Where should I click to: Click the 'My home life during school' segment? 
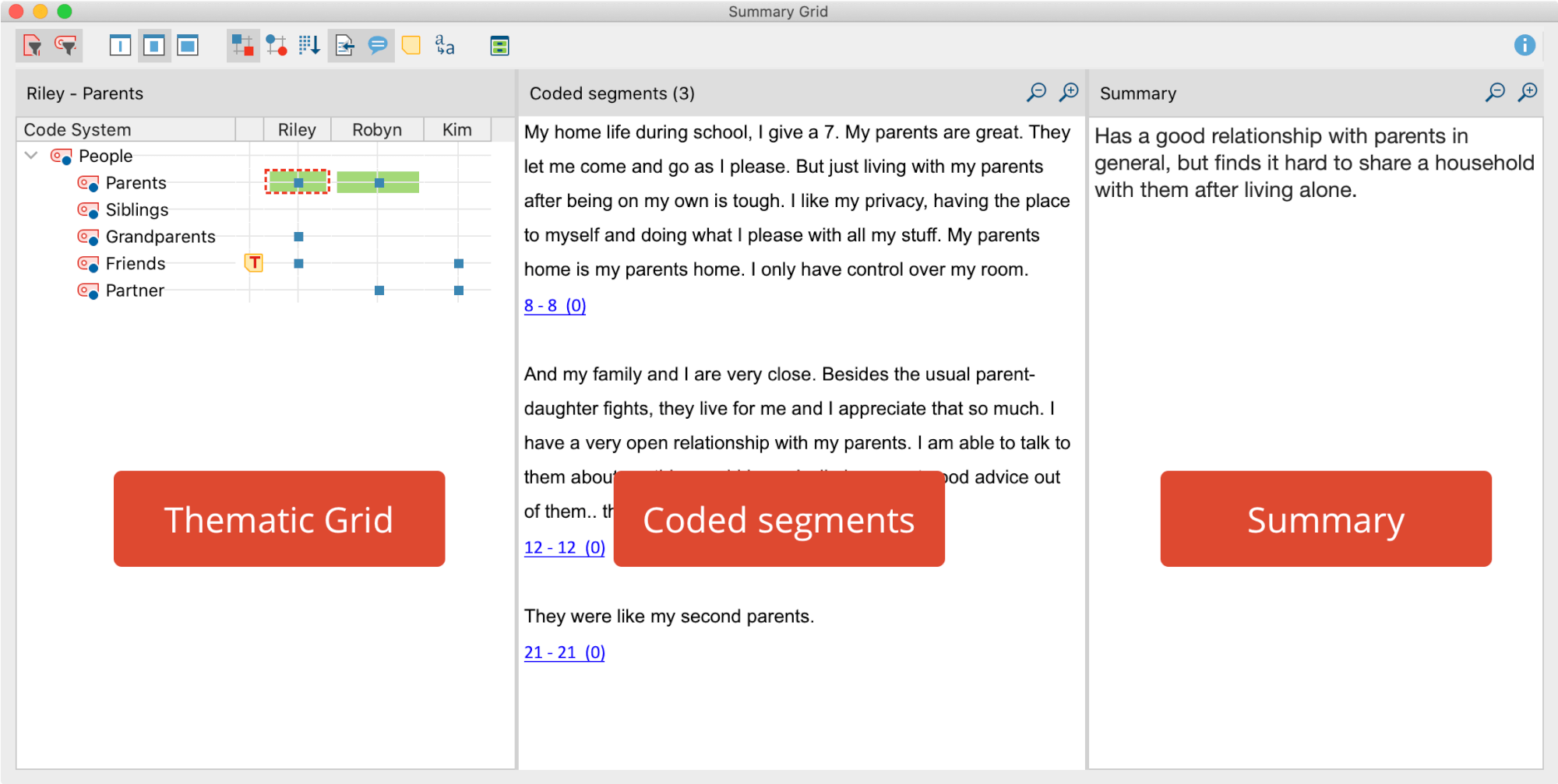[x=797, y=201]
